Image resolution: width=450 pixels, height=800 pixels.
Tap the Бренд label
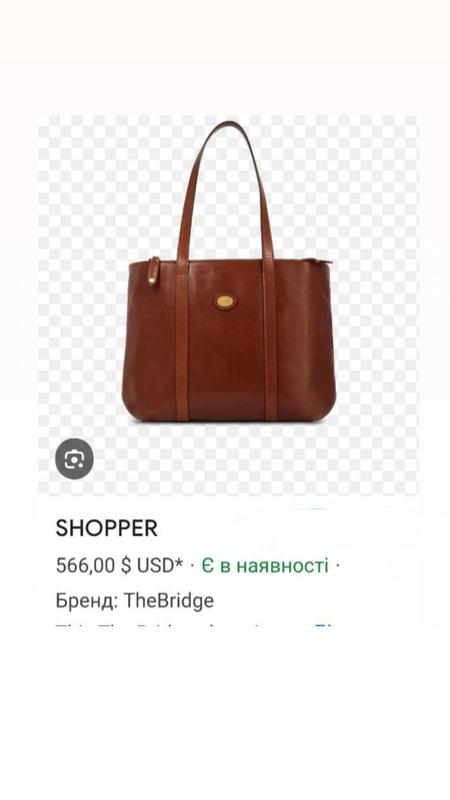coord(87,601)
